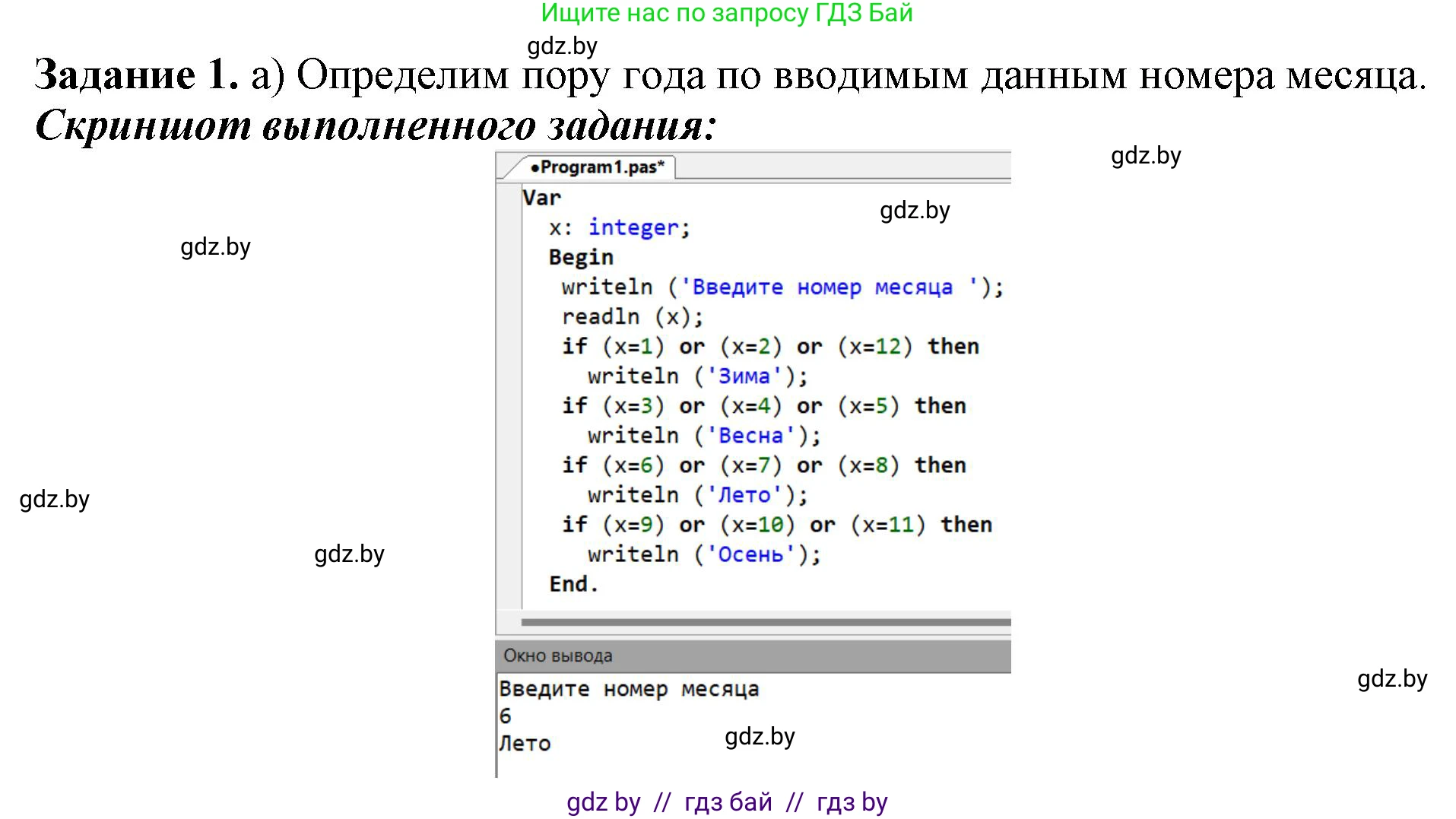Click the writeln 'Лето' statement

(696, 494)
